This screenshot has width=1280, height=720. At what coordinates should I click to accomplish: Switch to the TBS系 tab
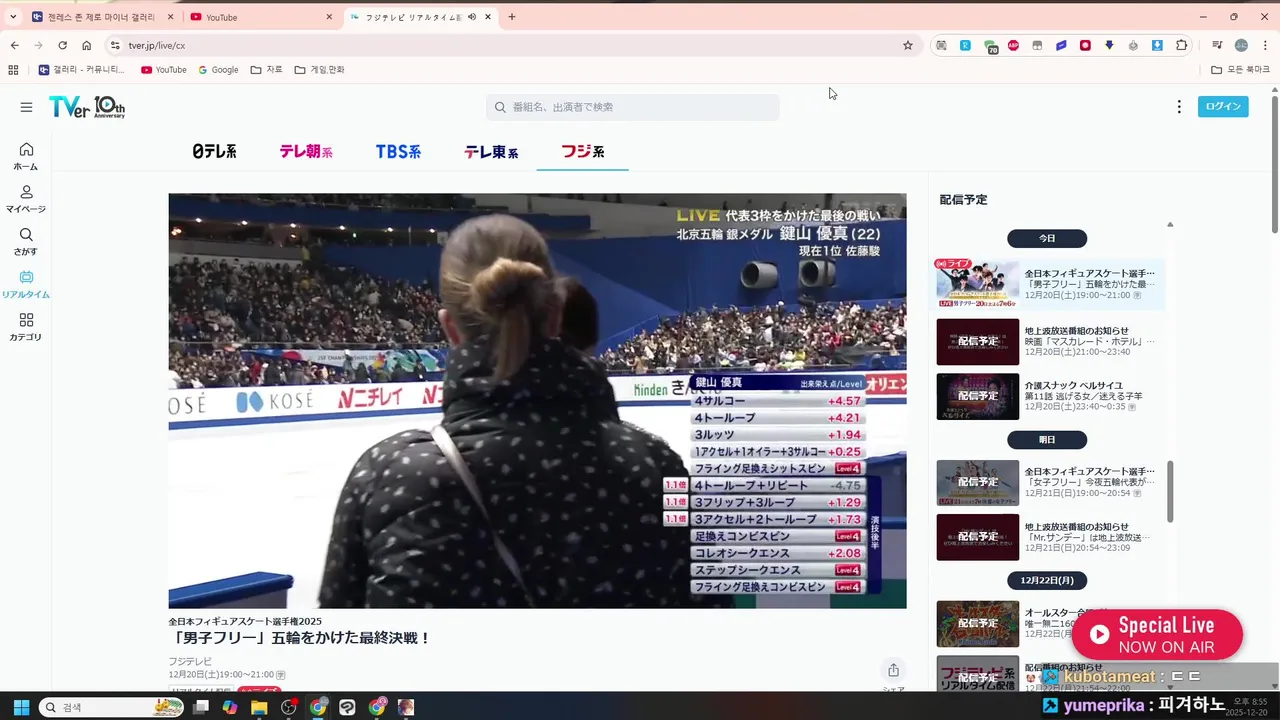(x=398, y=152)
